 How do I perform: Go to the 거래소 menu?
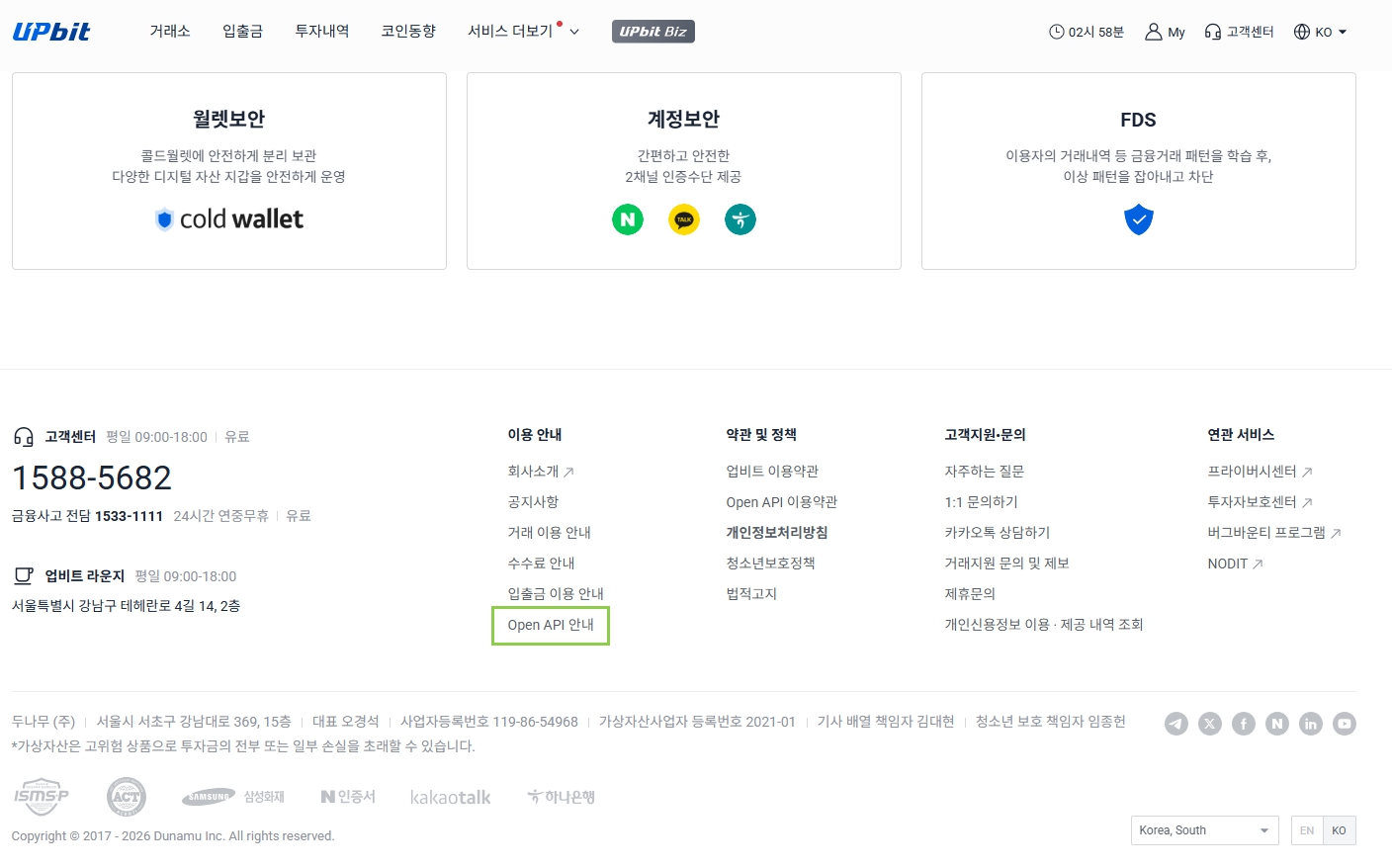(169, 32)
